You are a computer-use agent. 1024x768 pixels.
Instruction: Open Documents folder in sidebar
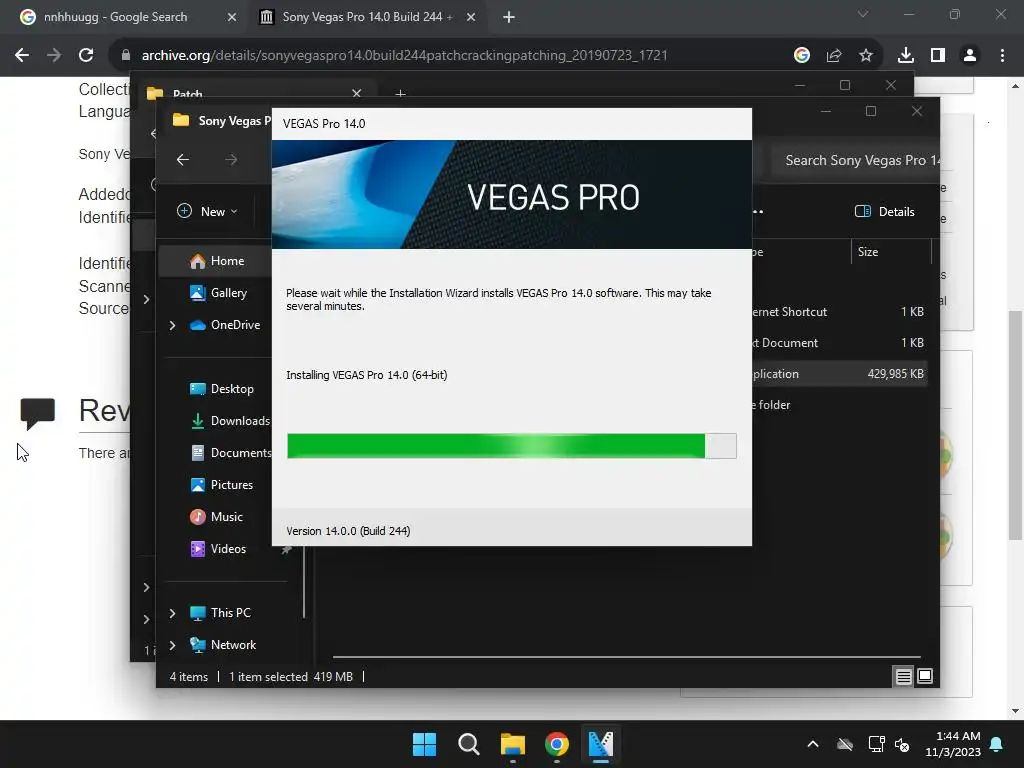pyautogui.click(x=231, y=453)
